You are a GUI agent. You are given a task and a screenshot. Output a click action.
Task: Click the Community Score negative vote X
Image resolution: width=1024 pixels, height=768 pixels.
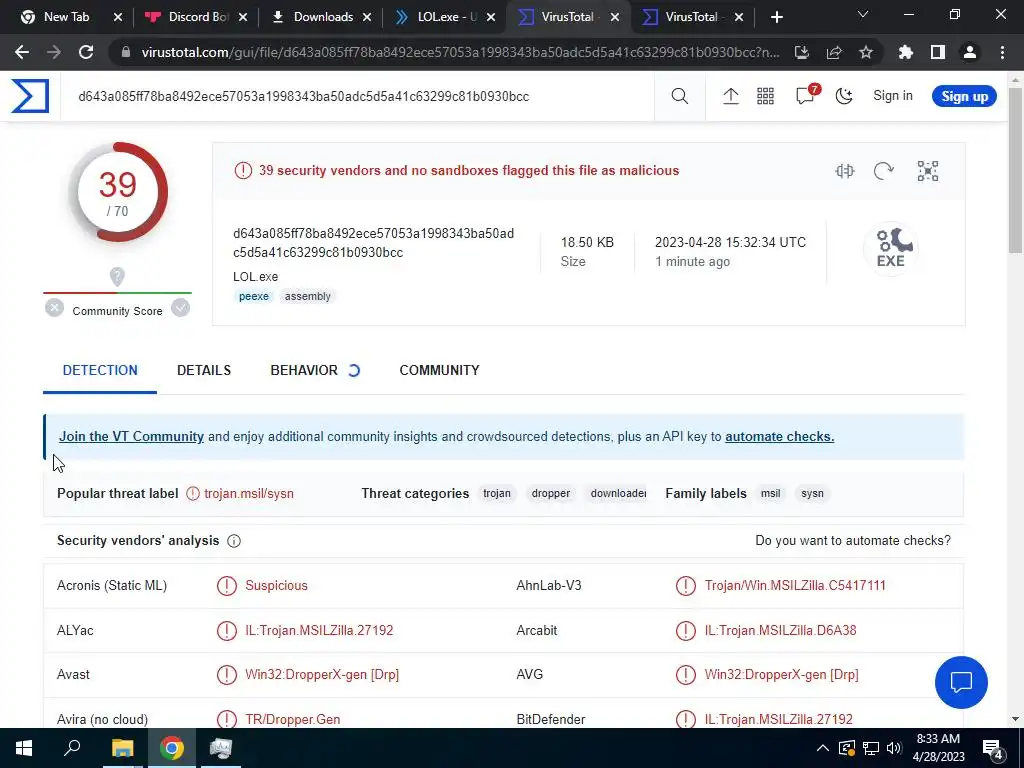pos(55,308)
